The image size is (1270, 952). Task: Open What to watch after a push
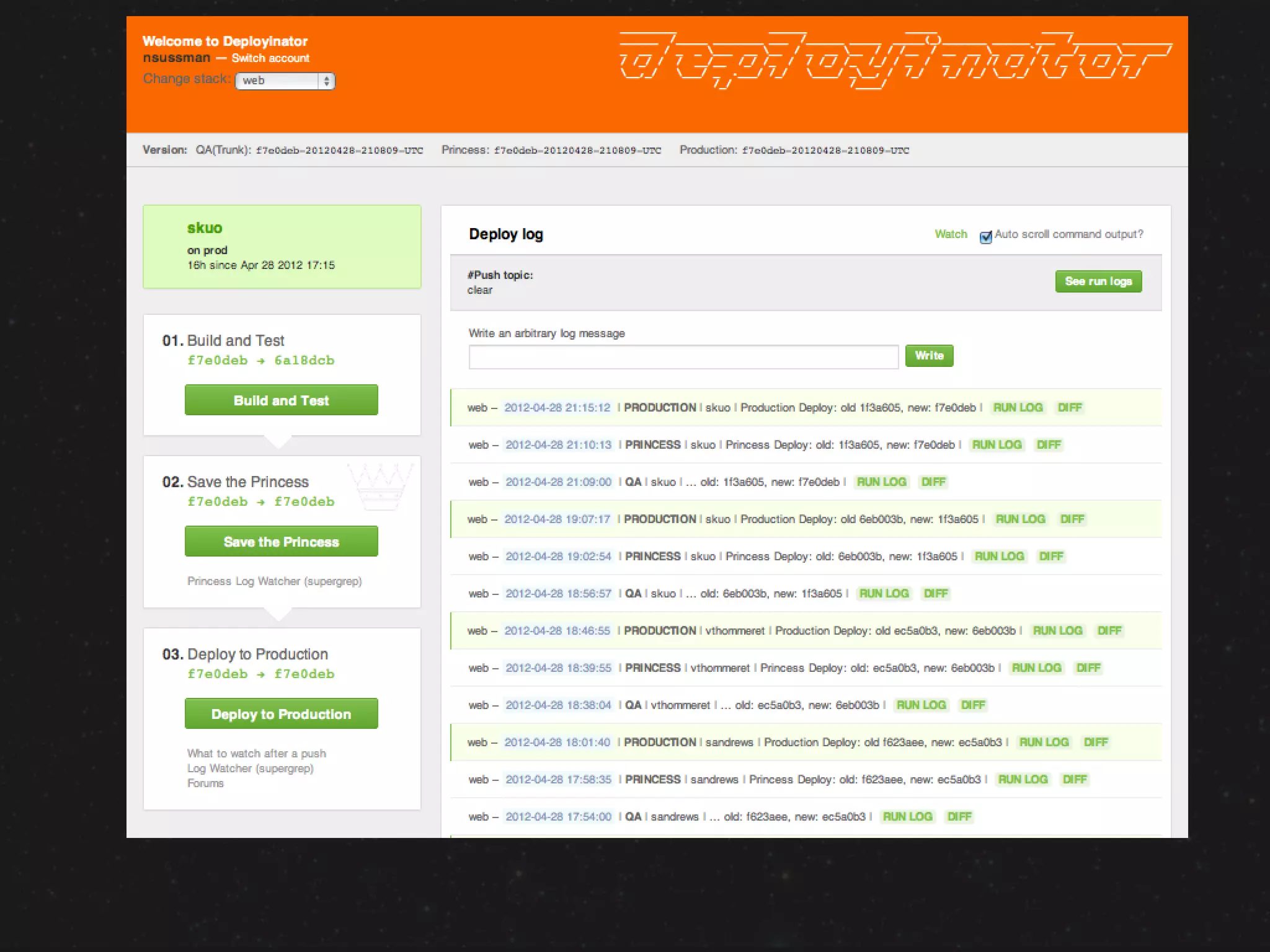256,754
